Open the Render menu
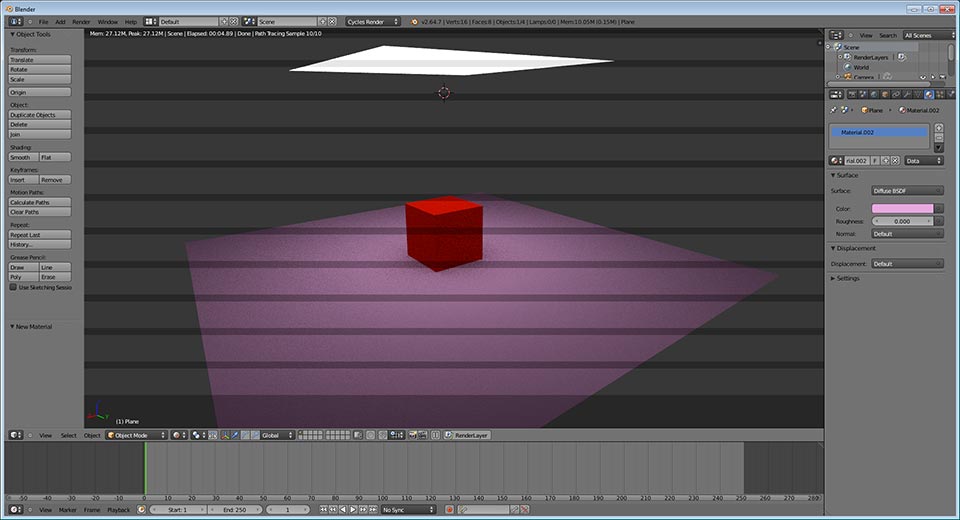The image size is (960, 520). pos(81,21)
